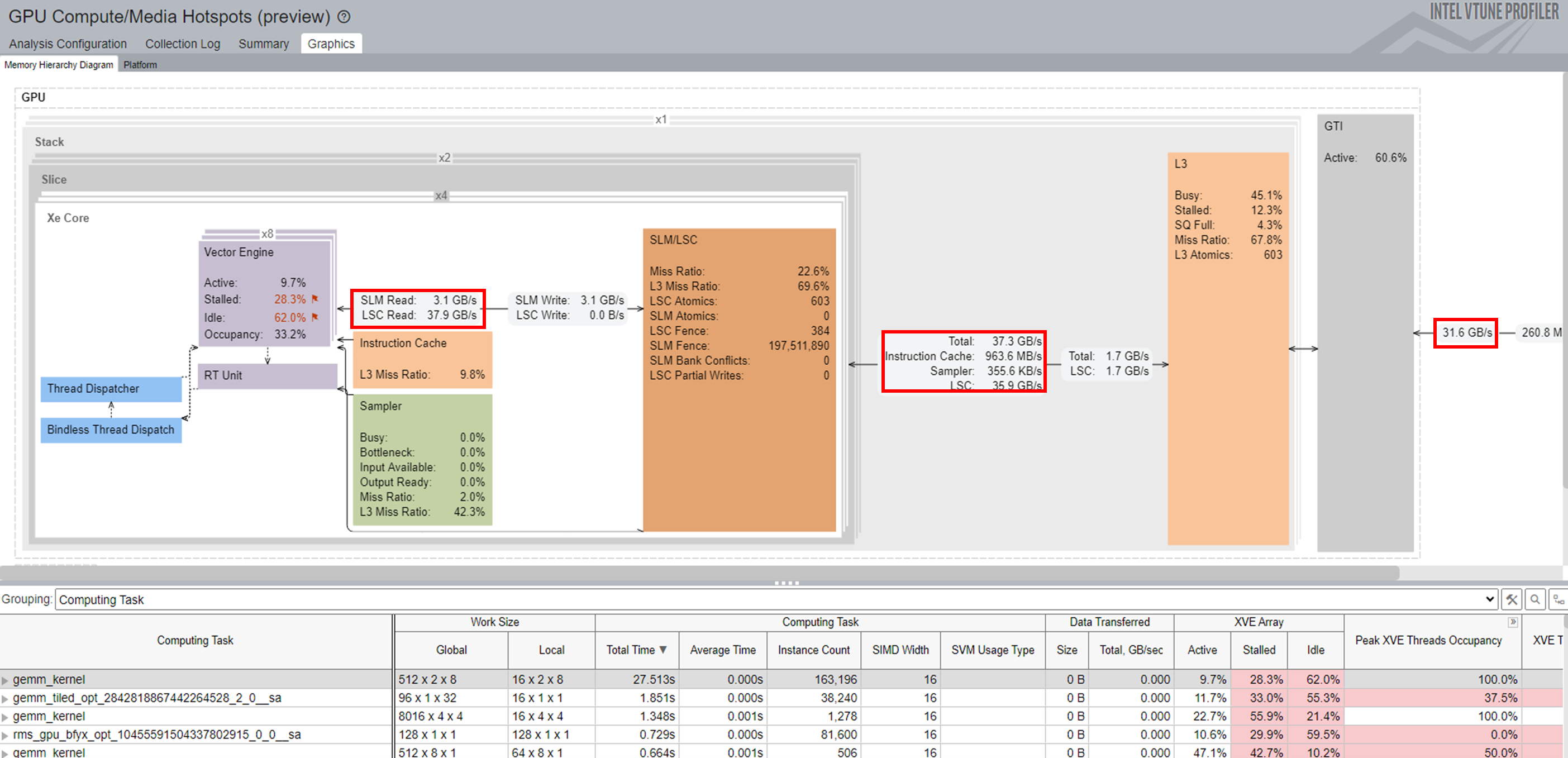Click the red flag next to Idle 62.0%
The width and height of the screenshot is (1568, 758).
coord(314,317)
